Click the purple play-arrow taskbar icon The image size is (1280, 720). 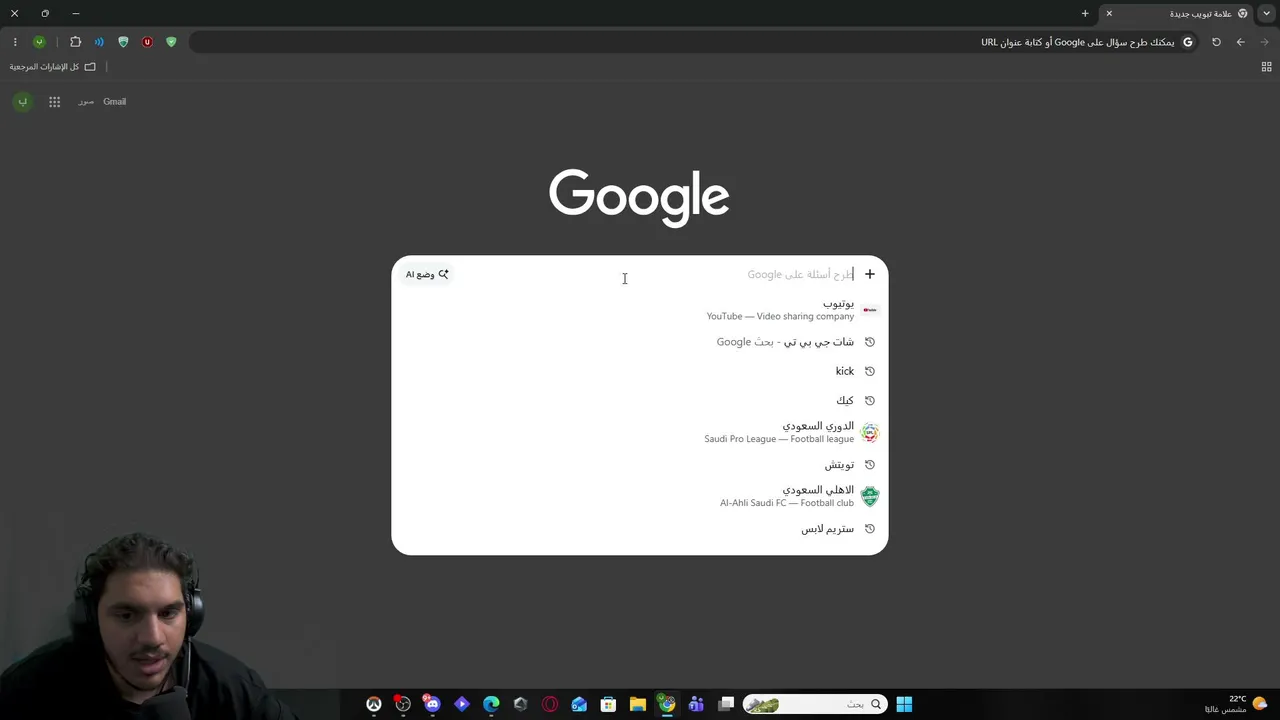pyautogui.click(x=462, y=704)
